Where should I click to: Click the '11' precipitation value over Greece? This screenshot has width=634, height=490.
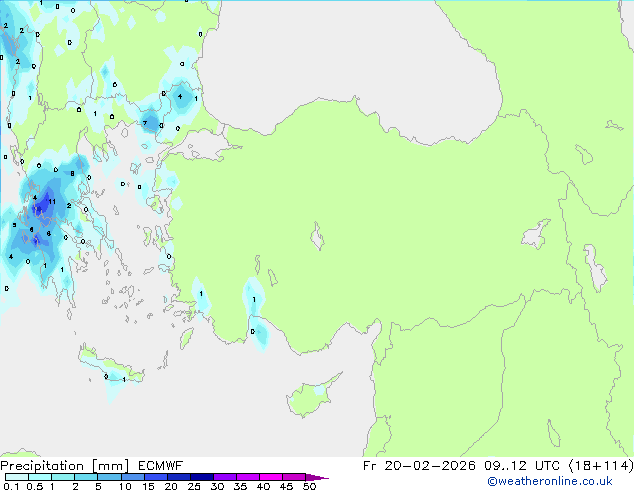click(x=52, y=201)
